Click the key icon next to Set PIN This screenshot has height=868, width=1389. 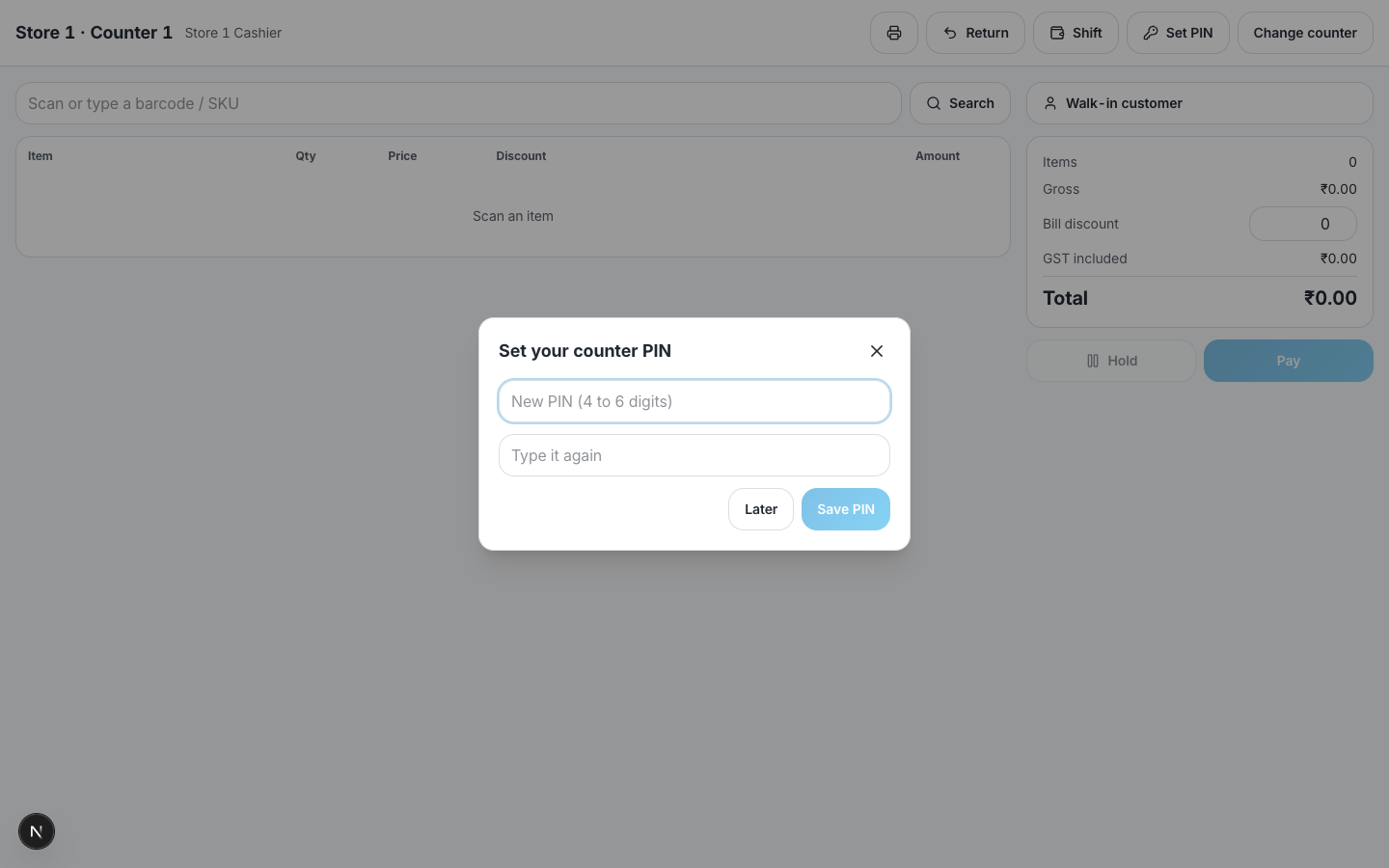(x=1151, y=33)
